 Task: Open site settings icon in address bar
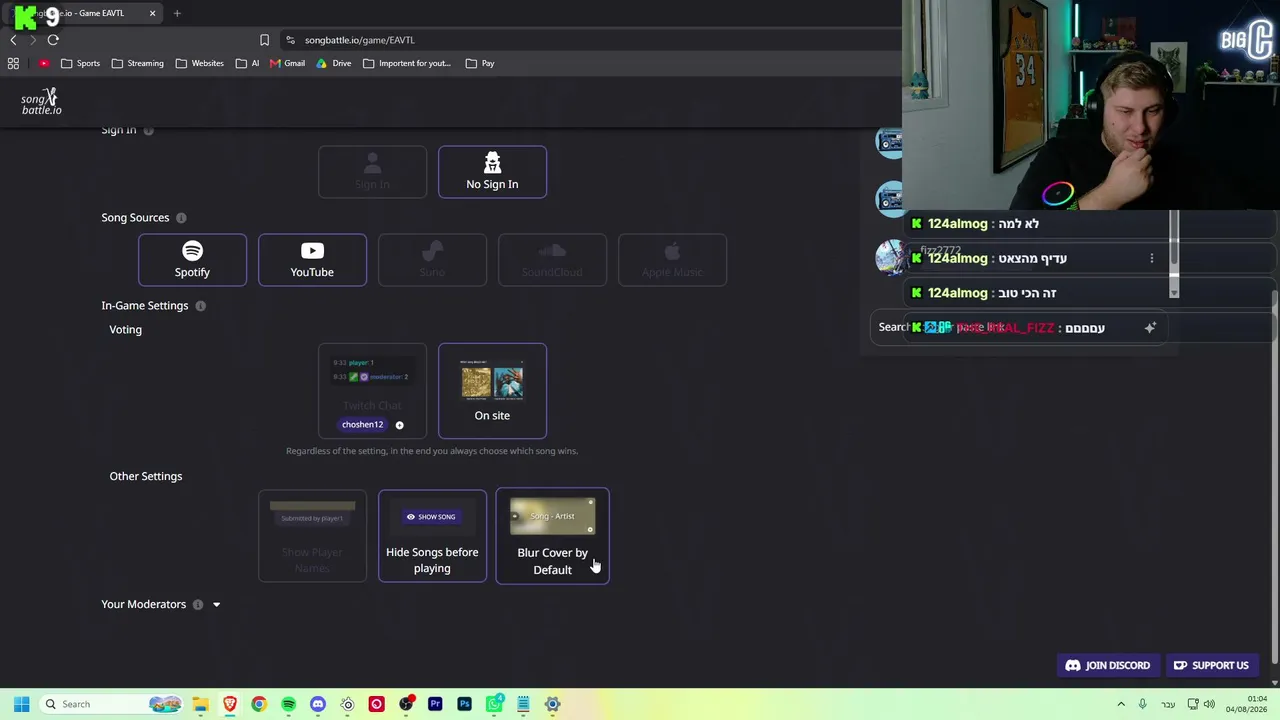coord(290,40)
